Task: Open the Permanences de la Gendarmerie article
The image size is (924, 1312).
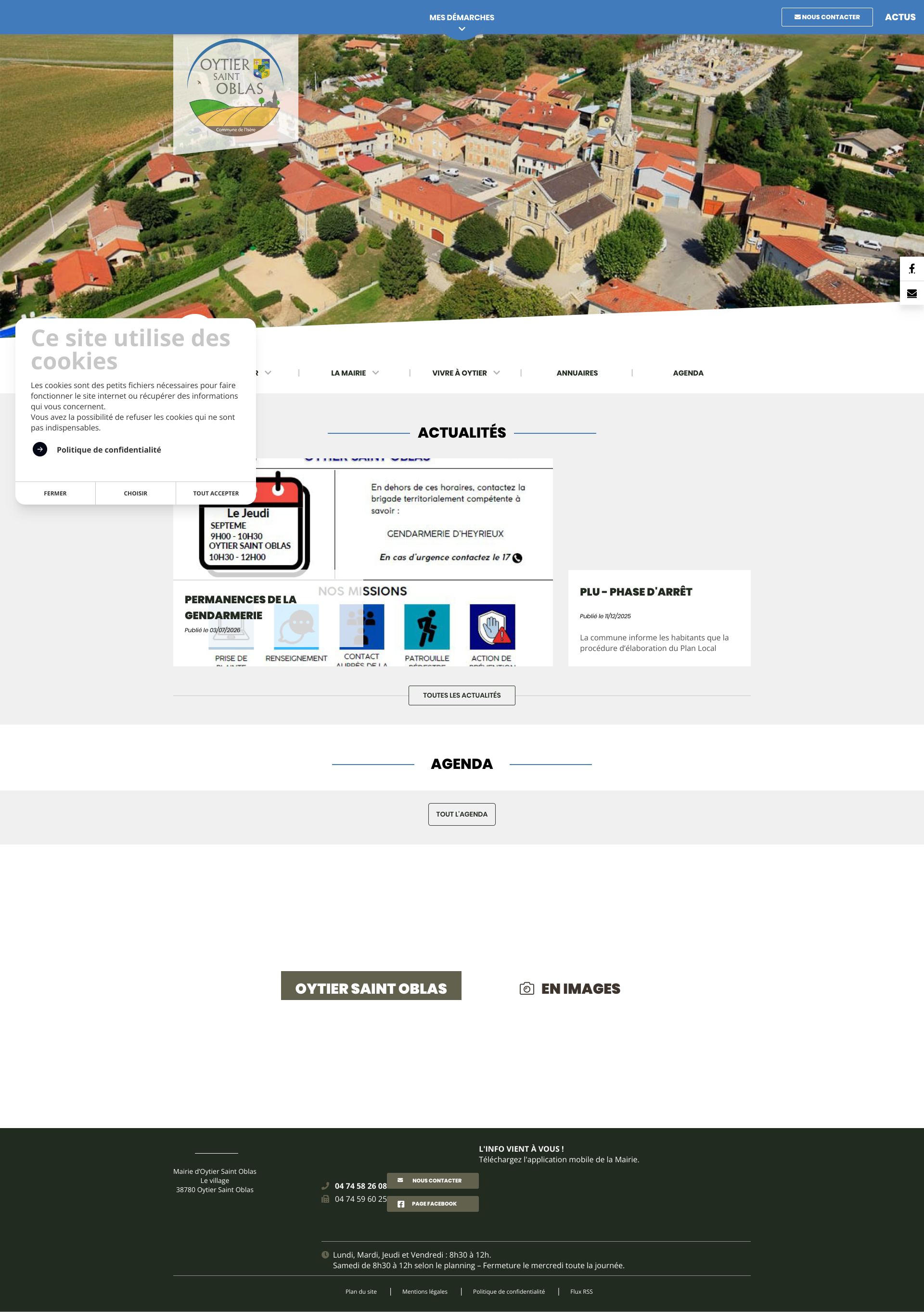Action: pos(241,608)
